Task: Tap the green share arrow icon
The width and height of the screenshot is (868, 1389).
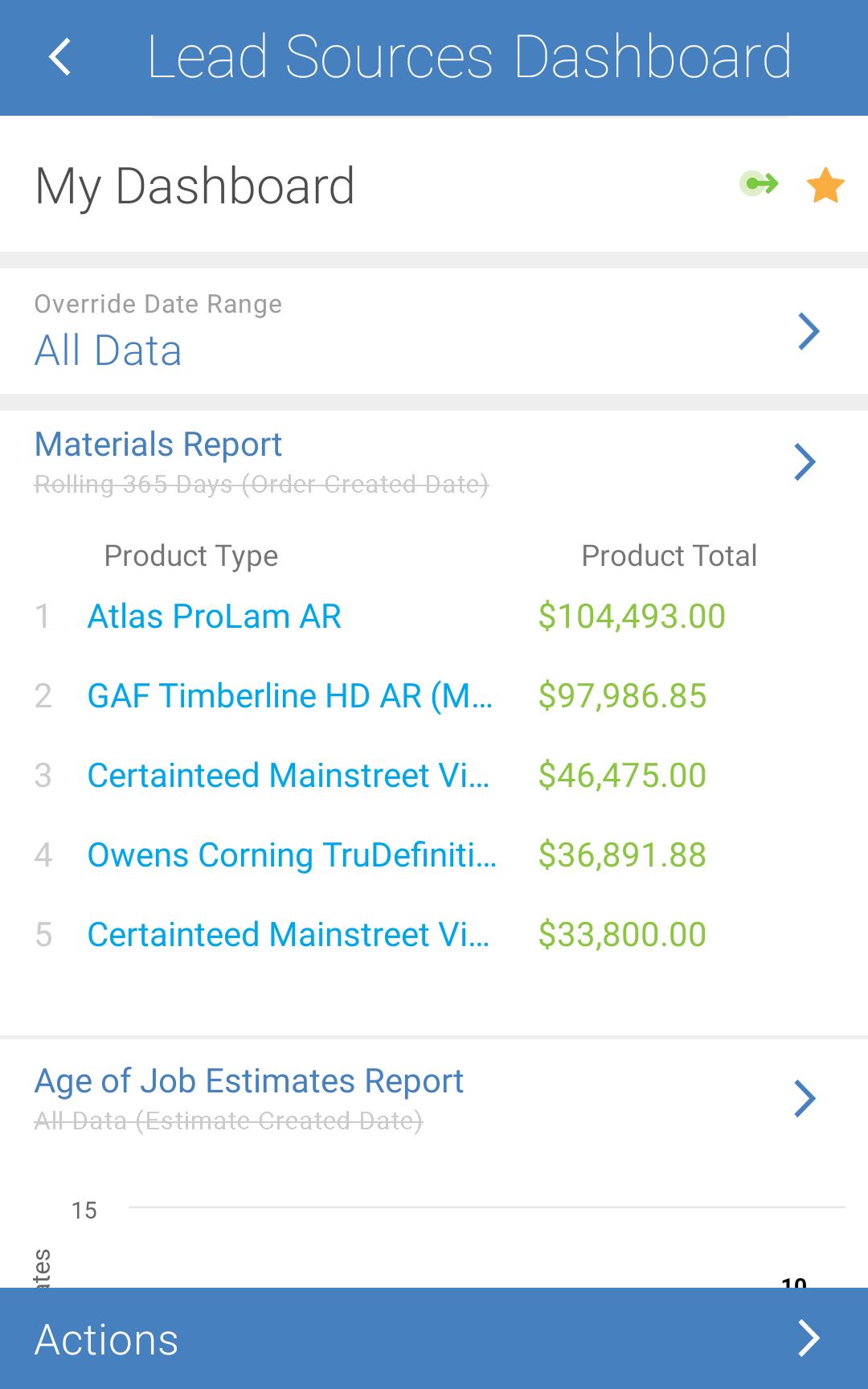Action: point(759,184)
